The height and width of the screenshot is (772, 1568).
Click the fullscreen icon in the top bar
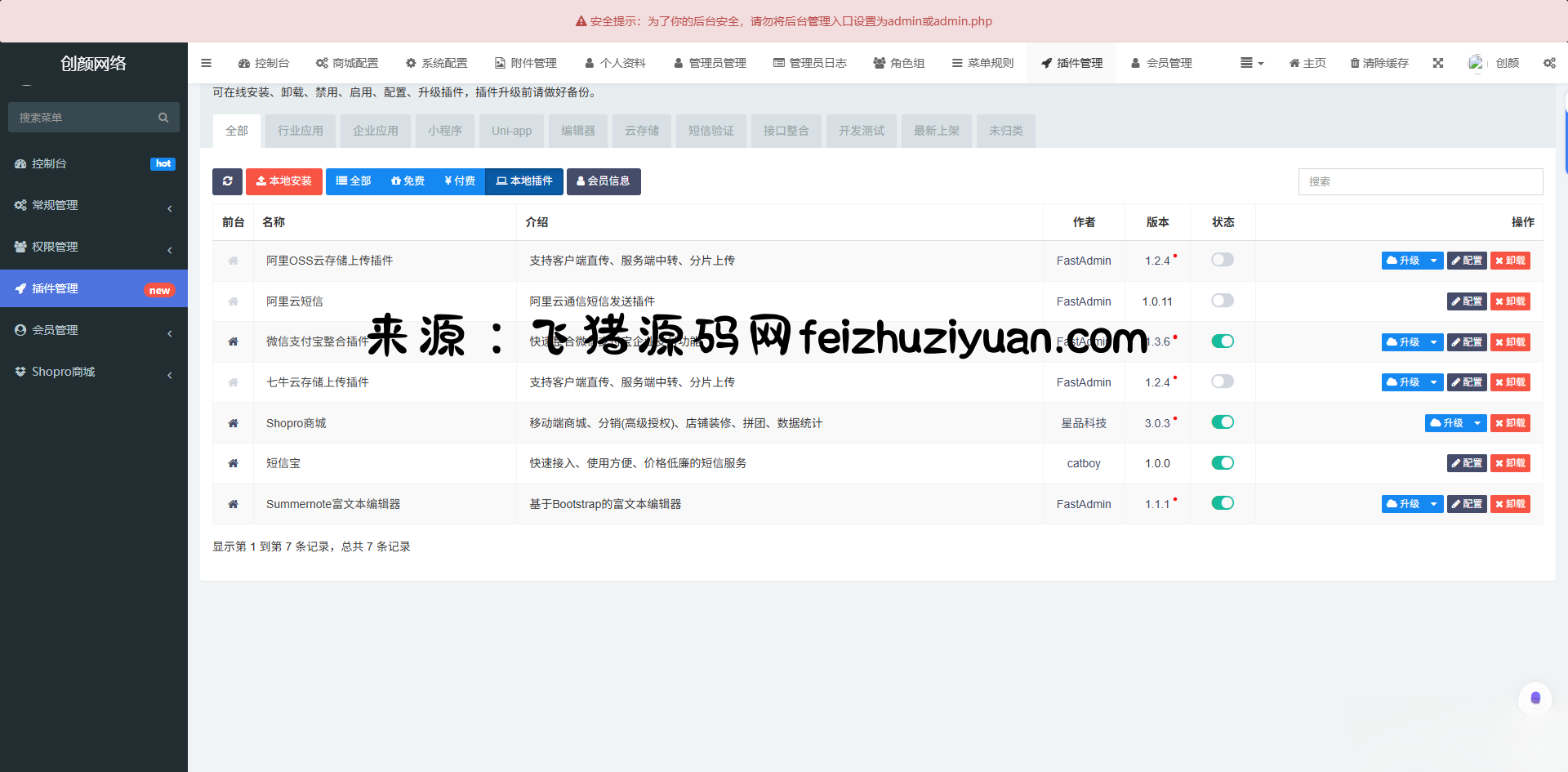coord(1438,63)
